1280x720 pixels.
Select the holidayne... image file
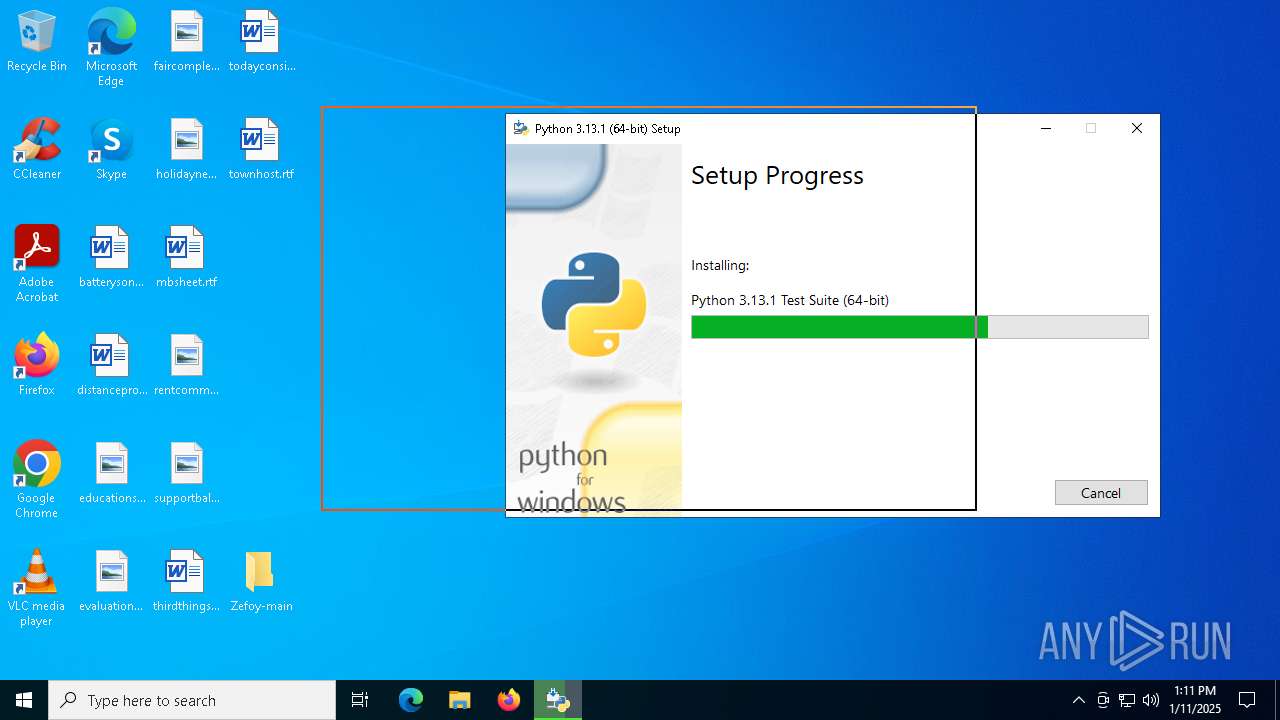coord(187,150)
